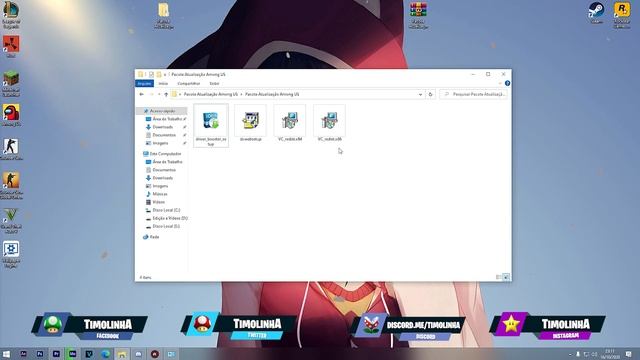Click the search box Pesquisar Pacote Atualização
640x360 pixels.
pyautogui.click(x=473, y=94)
